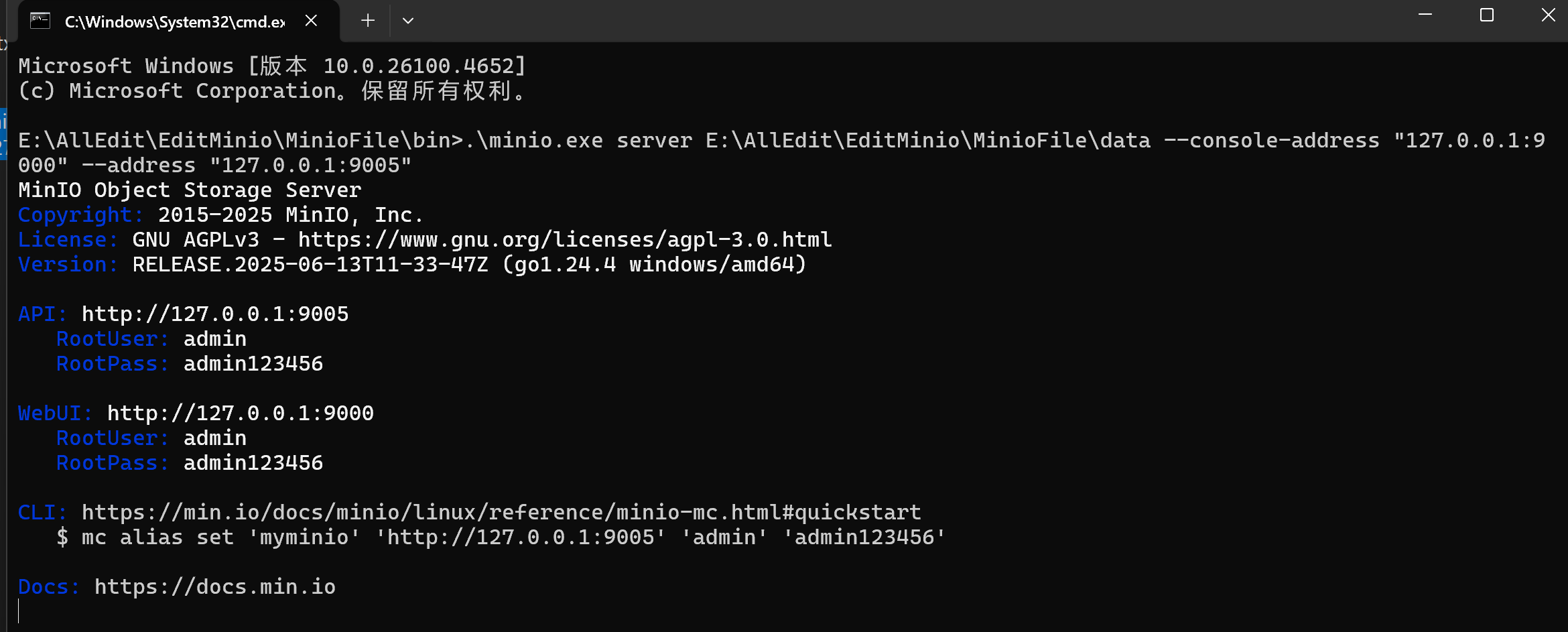
Task: Open a new tab with the plus icon
Action: click(x=367, y=21)
